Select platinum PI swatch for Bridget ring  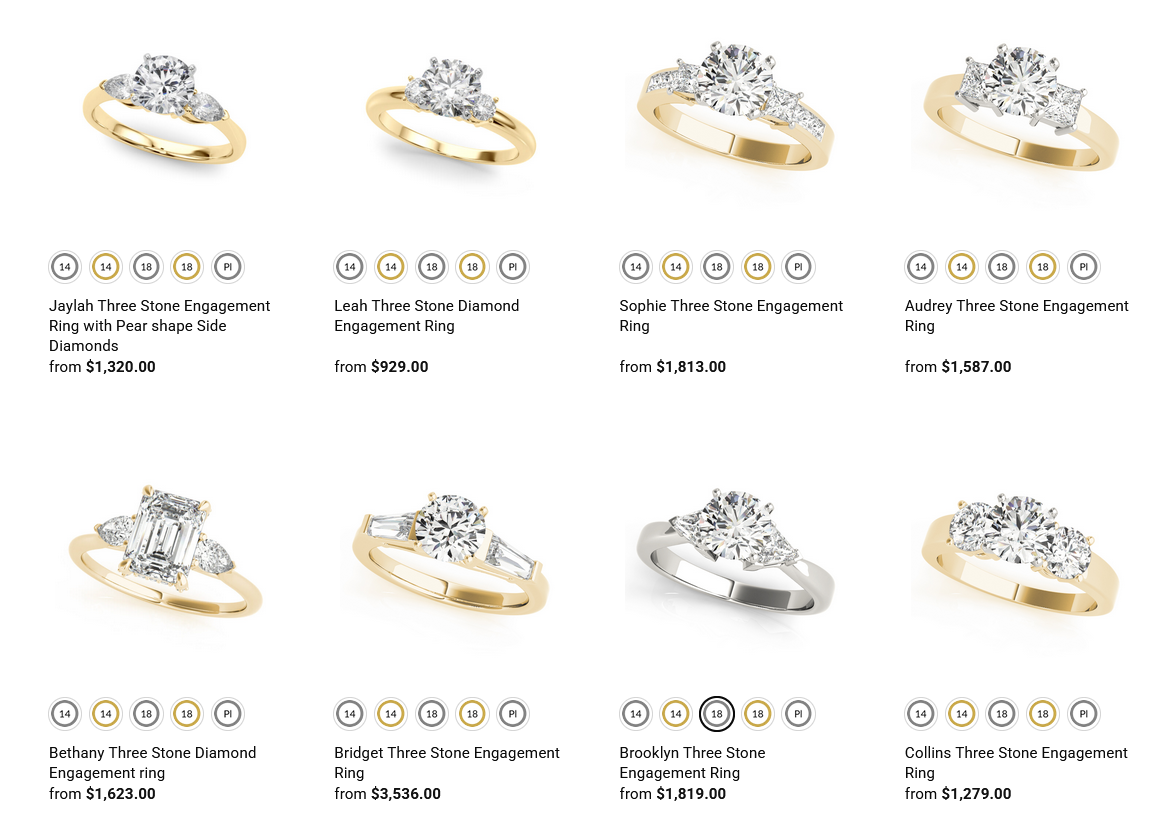[x=513, y=713]
